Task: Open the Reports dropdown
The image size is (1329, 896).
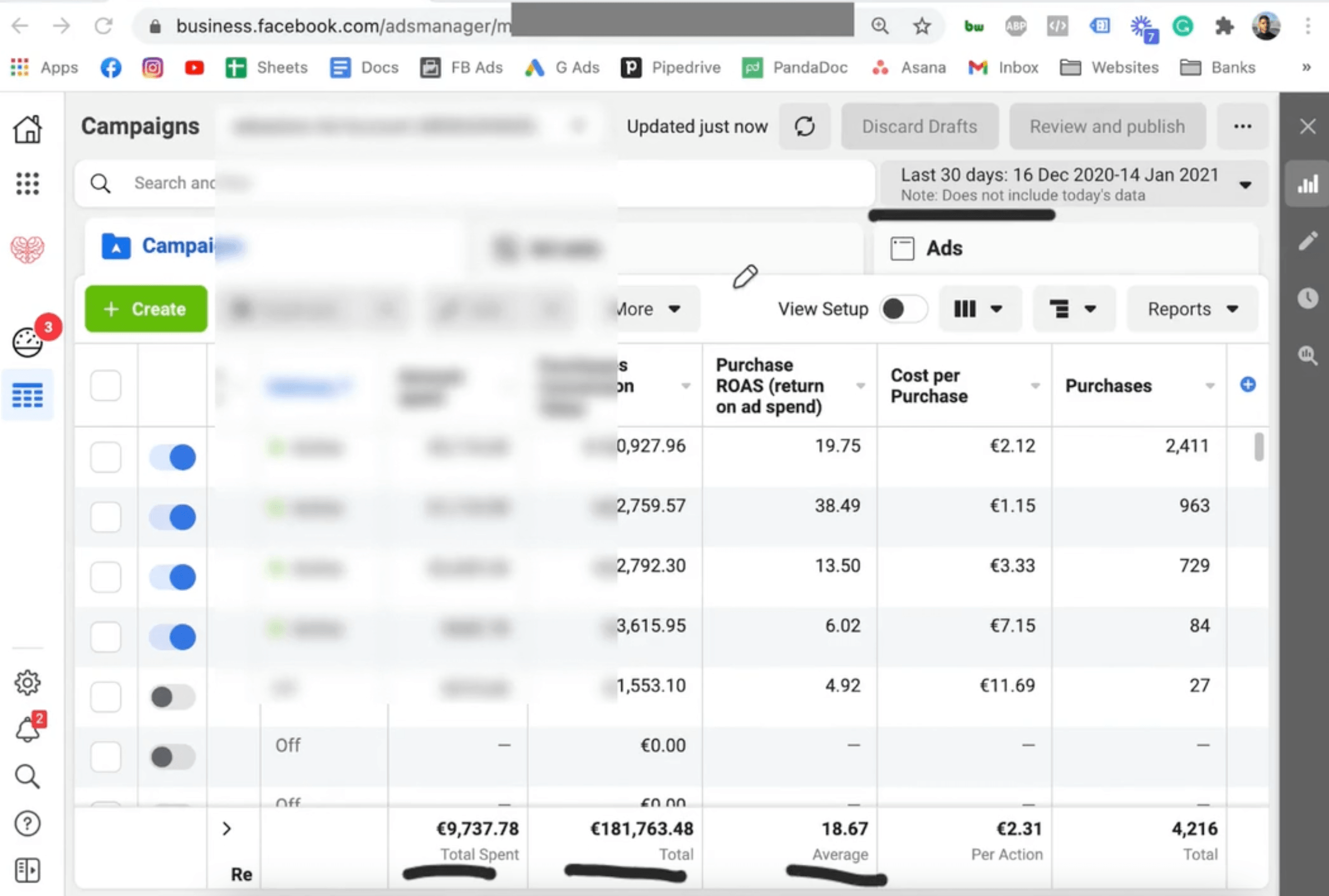Action: pos(1192,309)
